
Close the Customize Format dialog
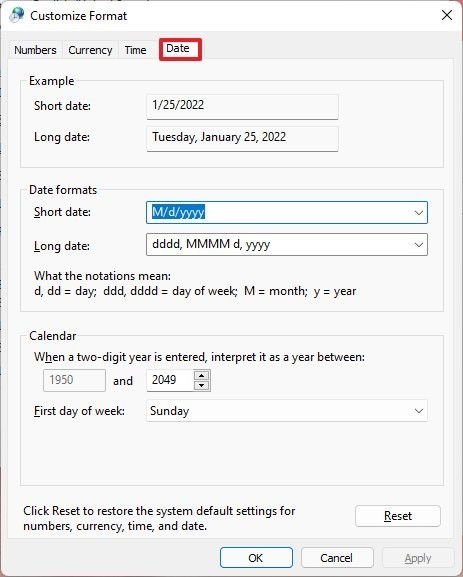click(447, 15)
